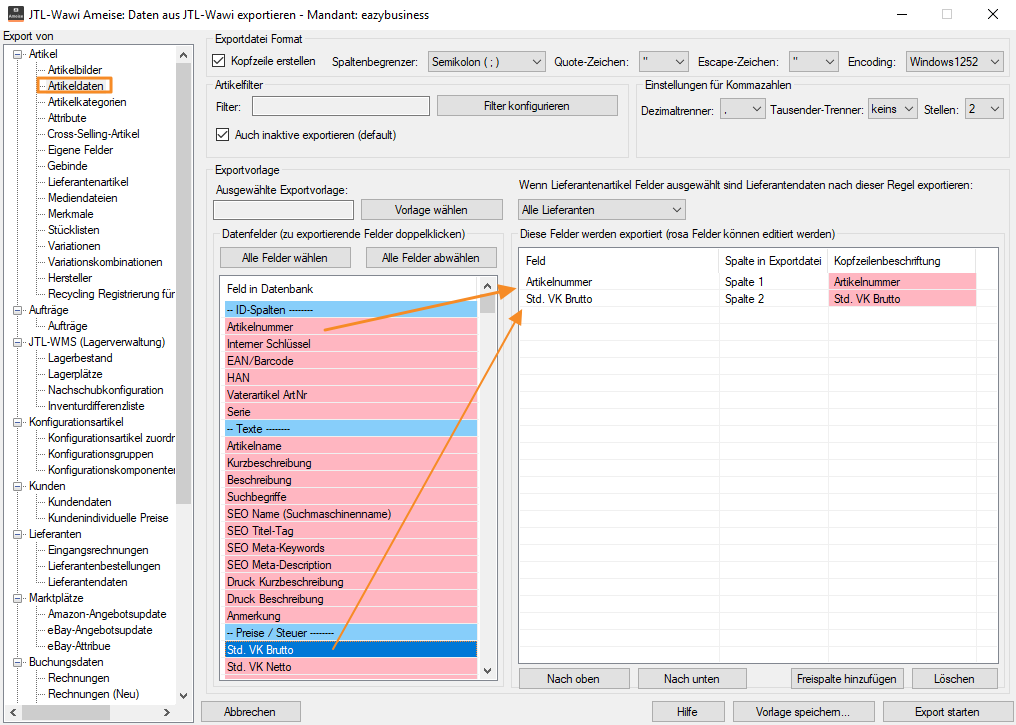This screenshot has width=1016, height=725.
Task: Click the Filter text input field
Action: pyautogui.click(x=341, y=106)
